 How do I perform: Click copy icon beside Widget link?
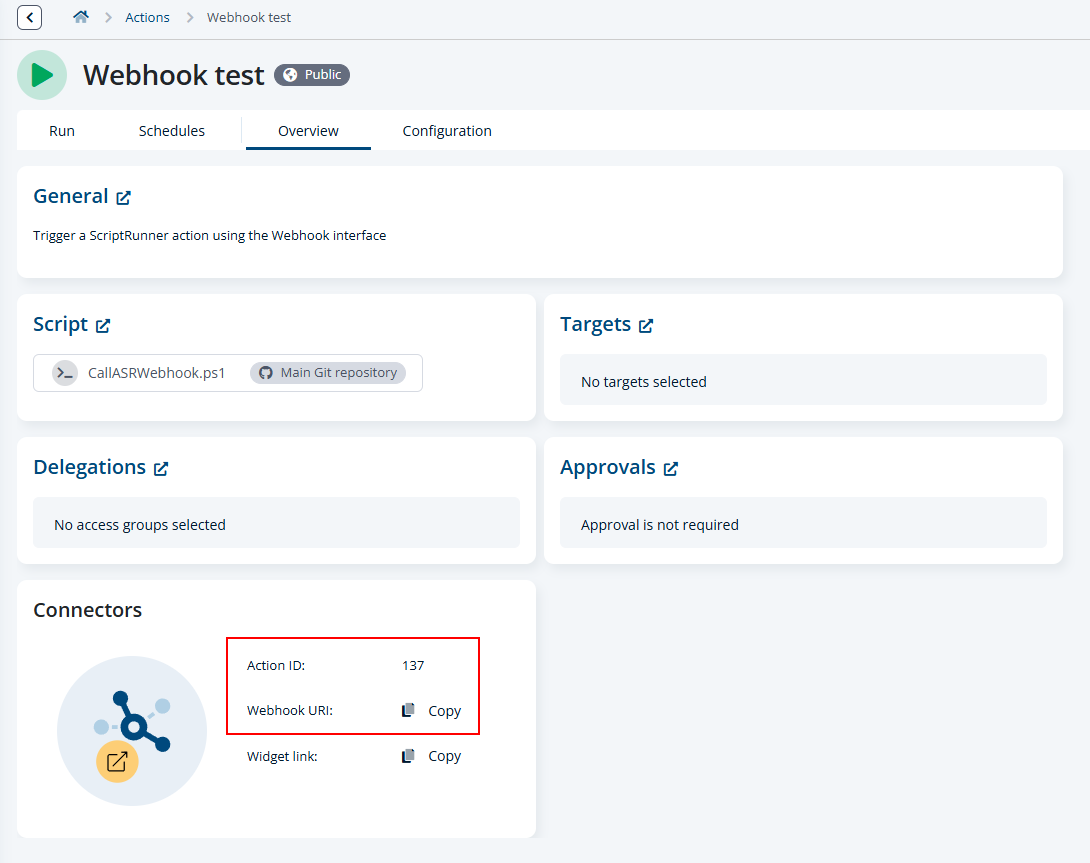[408, 756]
